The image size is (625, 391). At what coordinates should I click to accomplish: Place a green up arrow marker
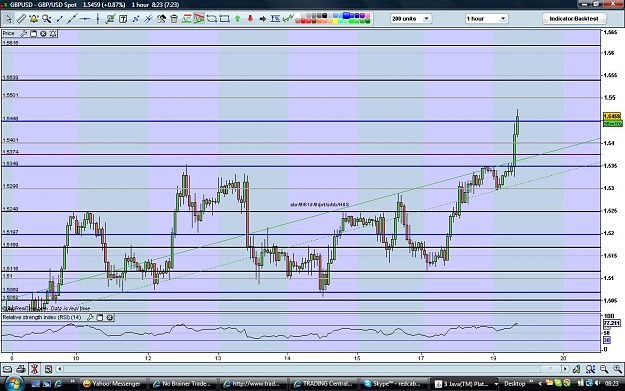tap(238, 18)
